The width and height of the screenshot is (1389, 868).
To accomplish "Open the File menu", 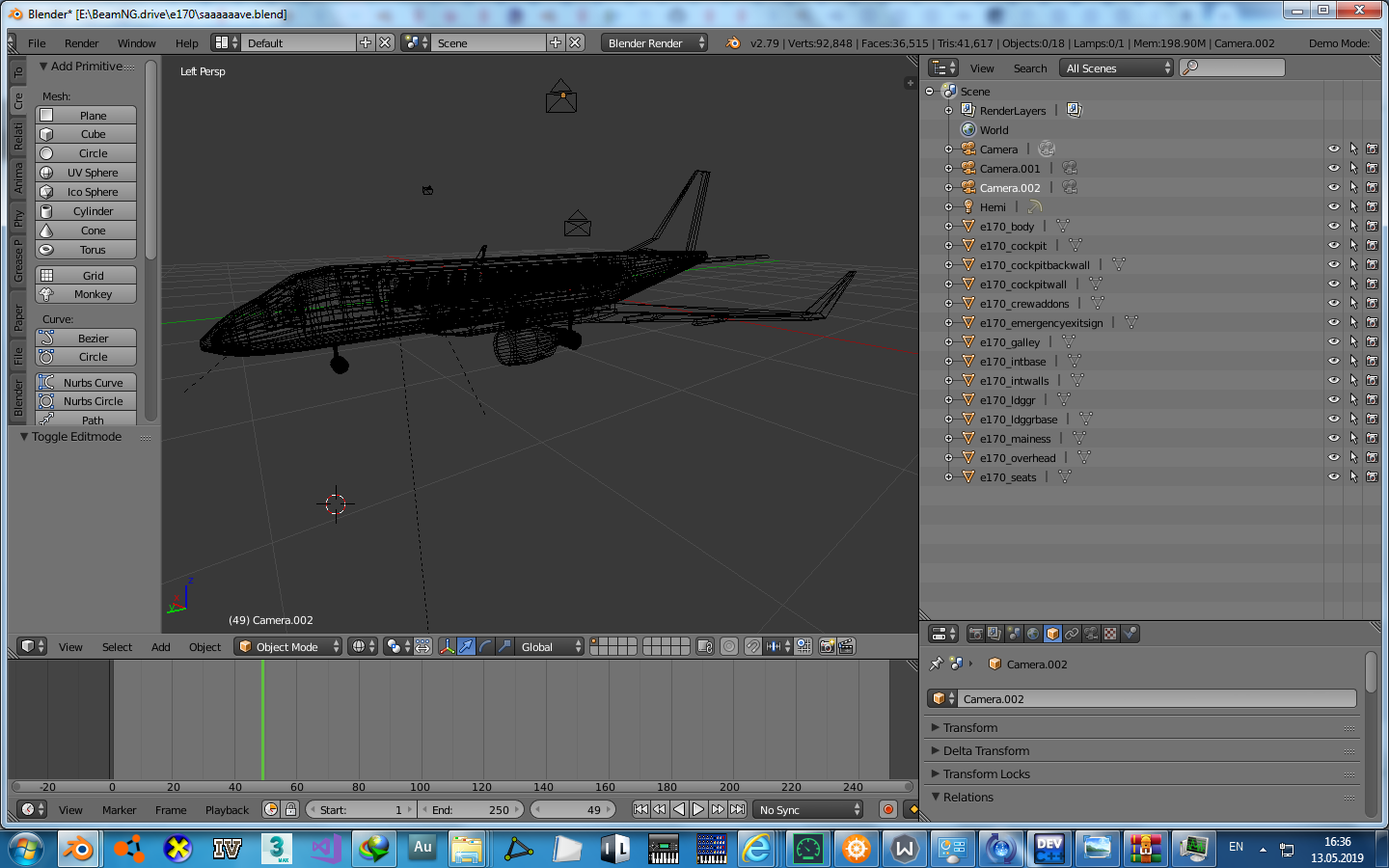I will pyautogui.click(x=37, y=43).
